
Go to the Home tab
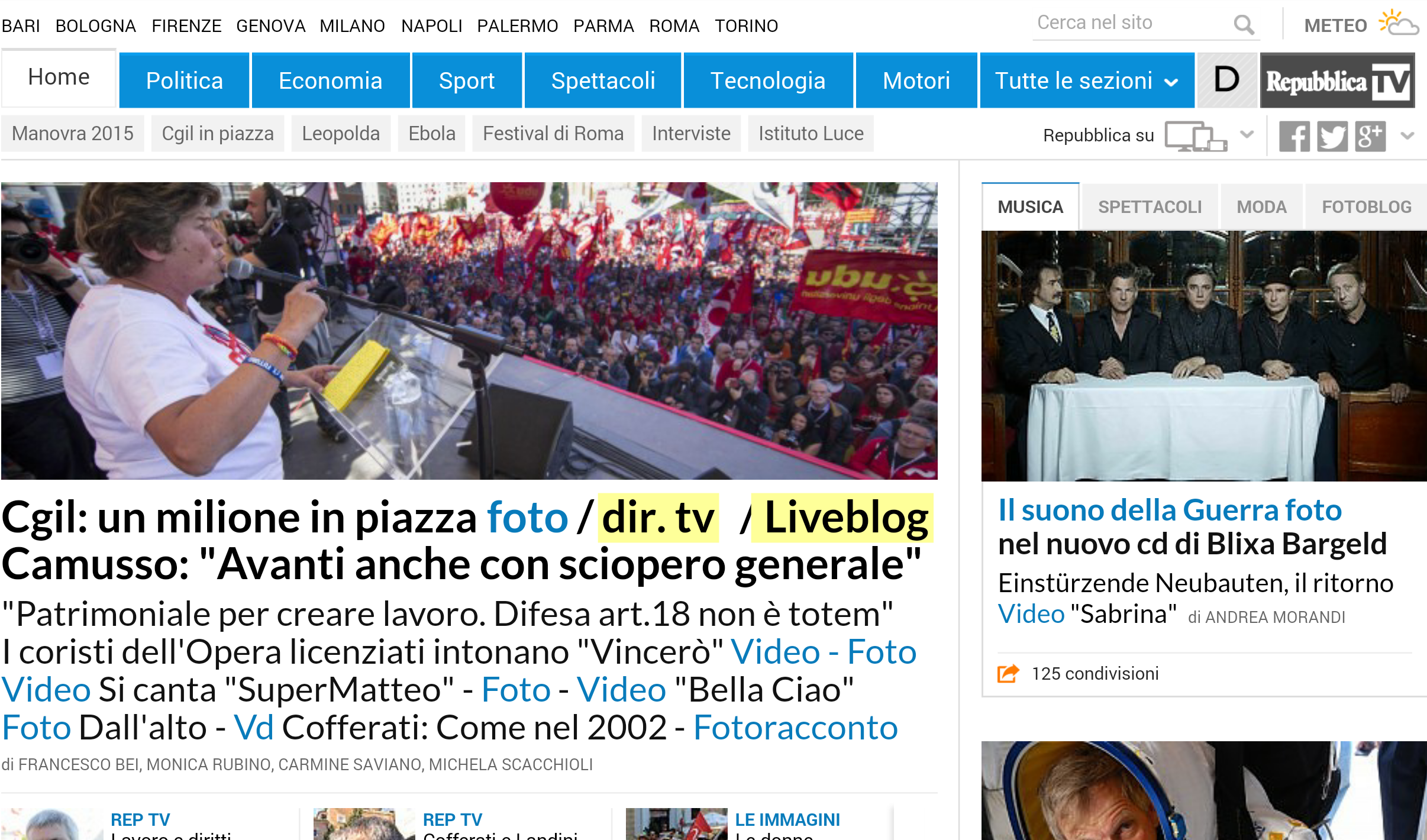[59, 77]
